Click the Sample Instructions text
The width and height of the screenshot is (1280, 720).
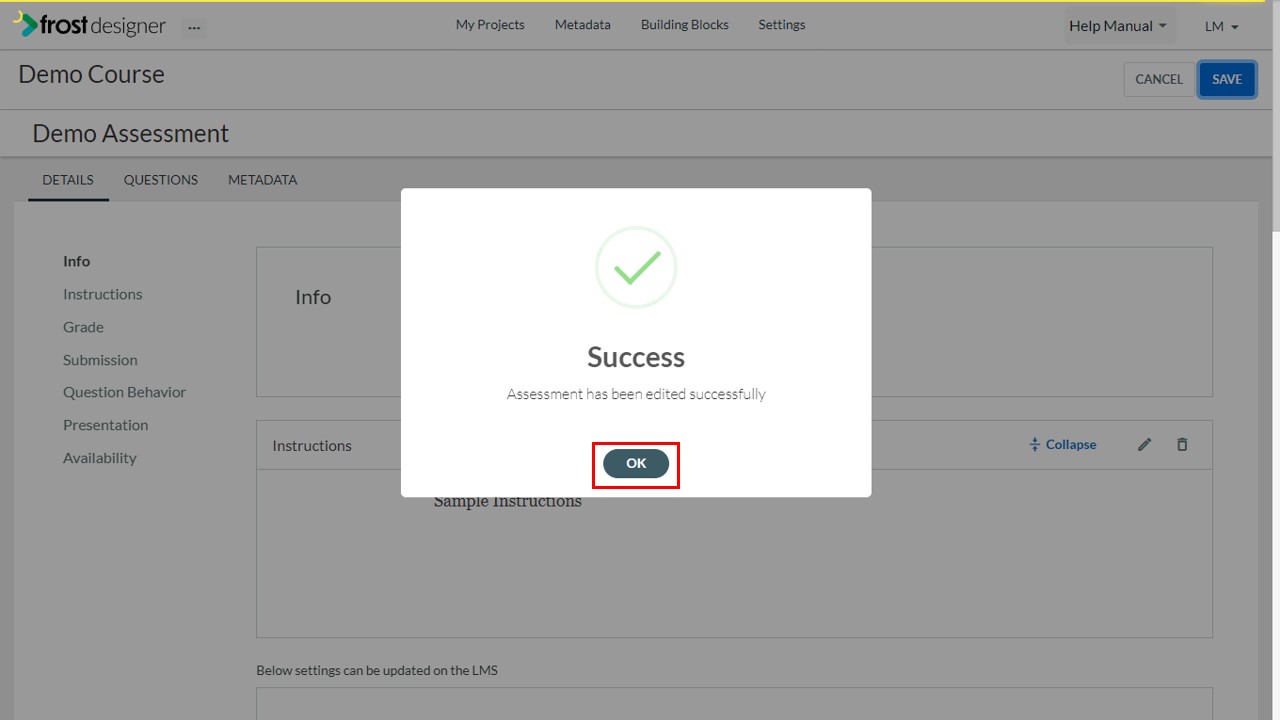pos(507,502)
